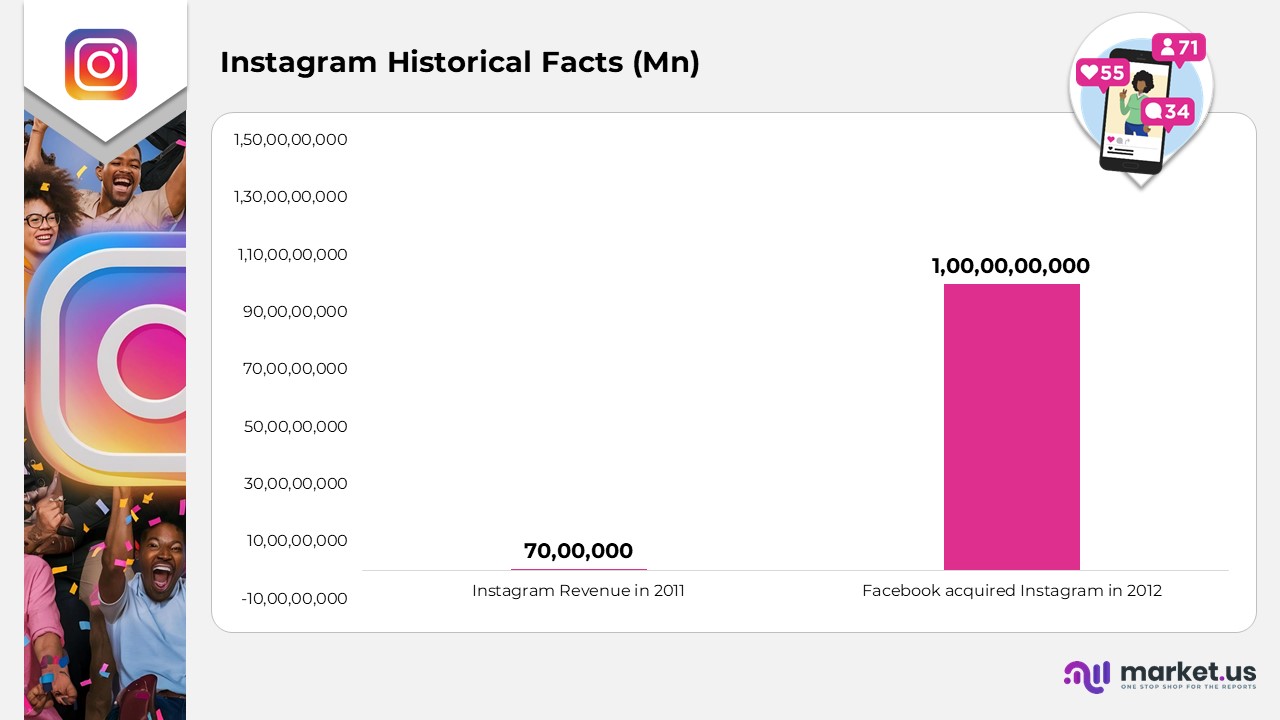Click the Instagram logo in the top-left banner
The width and height of the screenshot is (1280, 720).
[101, 64]
